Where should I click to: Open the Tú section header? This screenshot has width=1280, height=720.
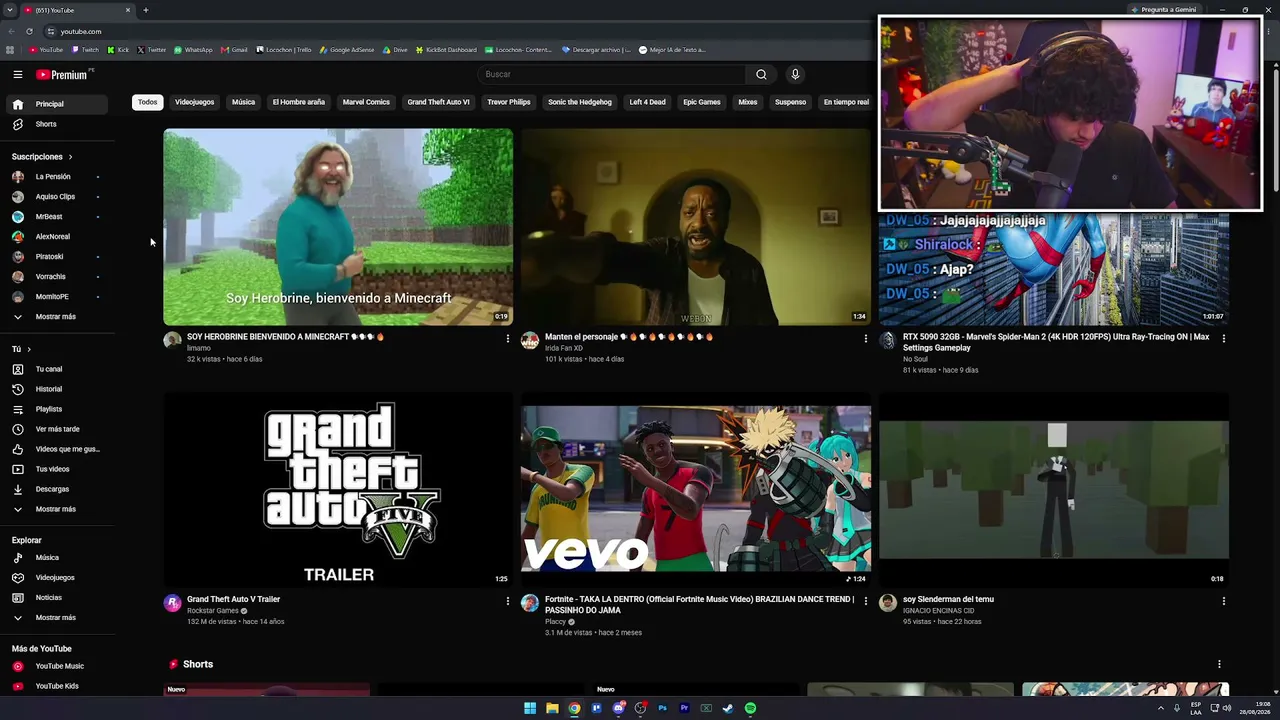coord(21,349)
